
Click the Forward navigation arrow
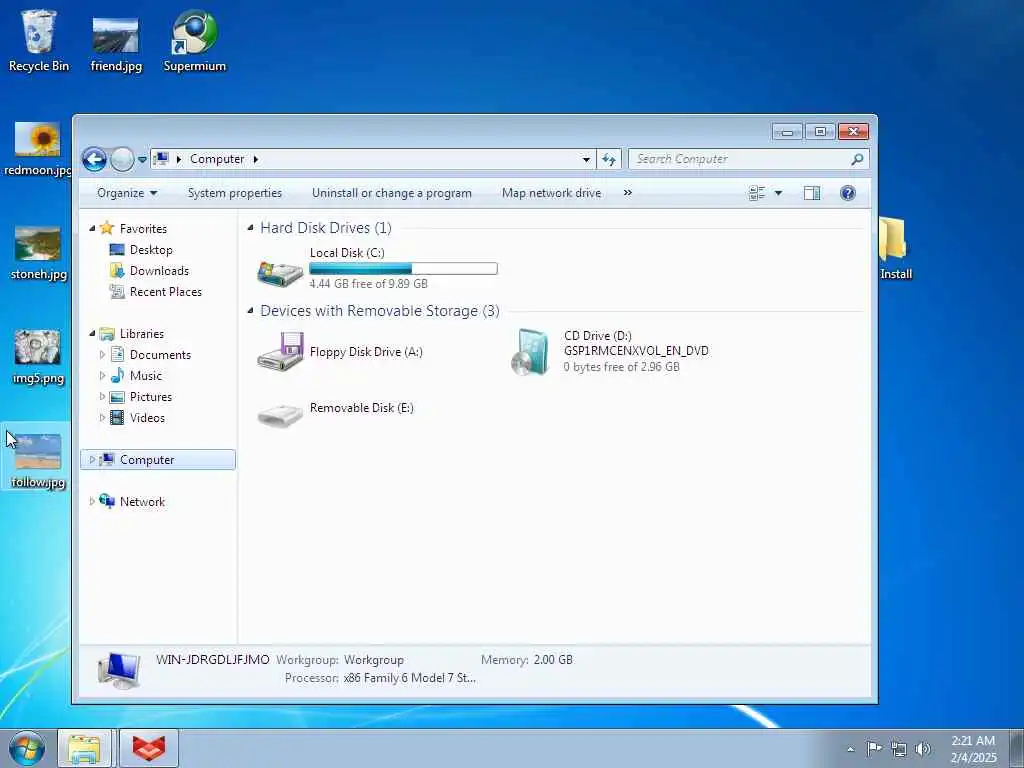pos(122,159)
